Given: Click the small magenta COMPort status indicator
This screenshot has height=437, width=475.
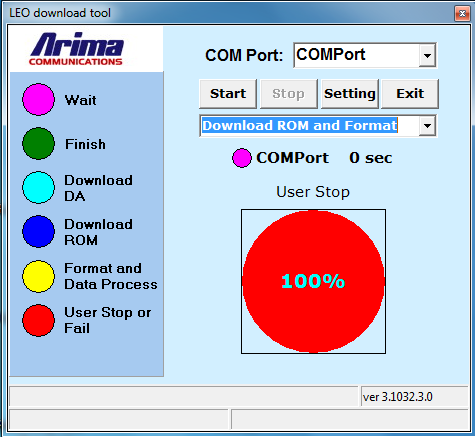Looking at the screenshot, I should (242, 158).
